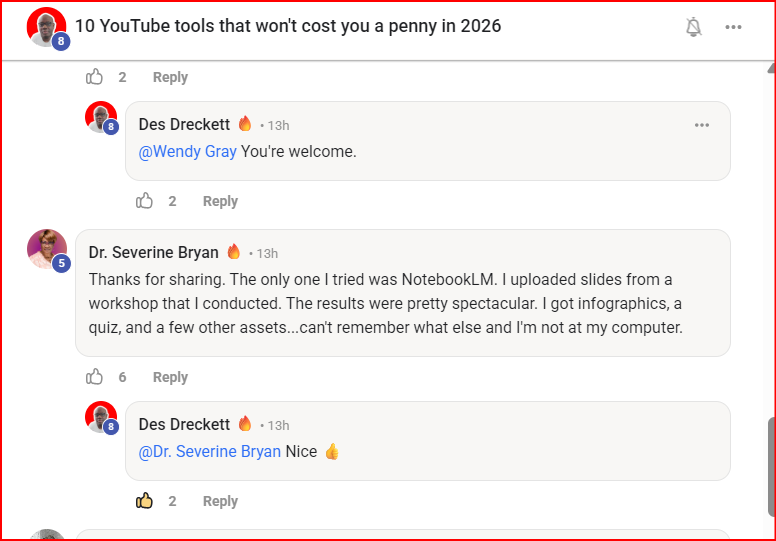Open the post options three-dot menu
The height and width of the screenshot is (541, 776).
734,27
